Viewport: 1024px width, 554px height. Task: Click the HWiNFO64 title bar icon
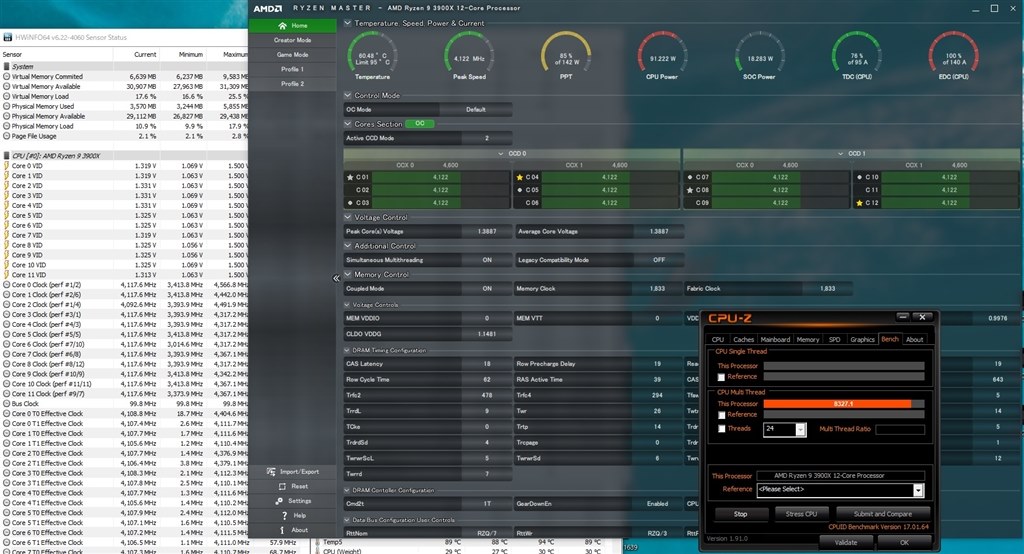point(7,38)
